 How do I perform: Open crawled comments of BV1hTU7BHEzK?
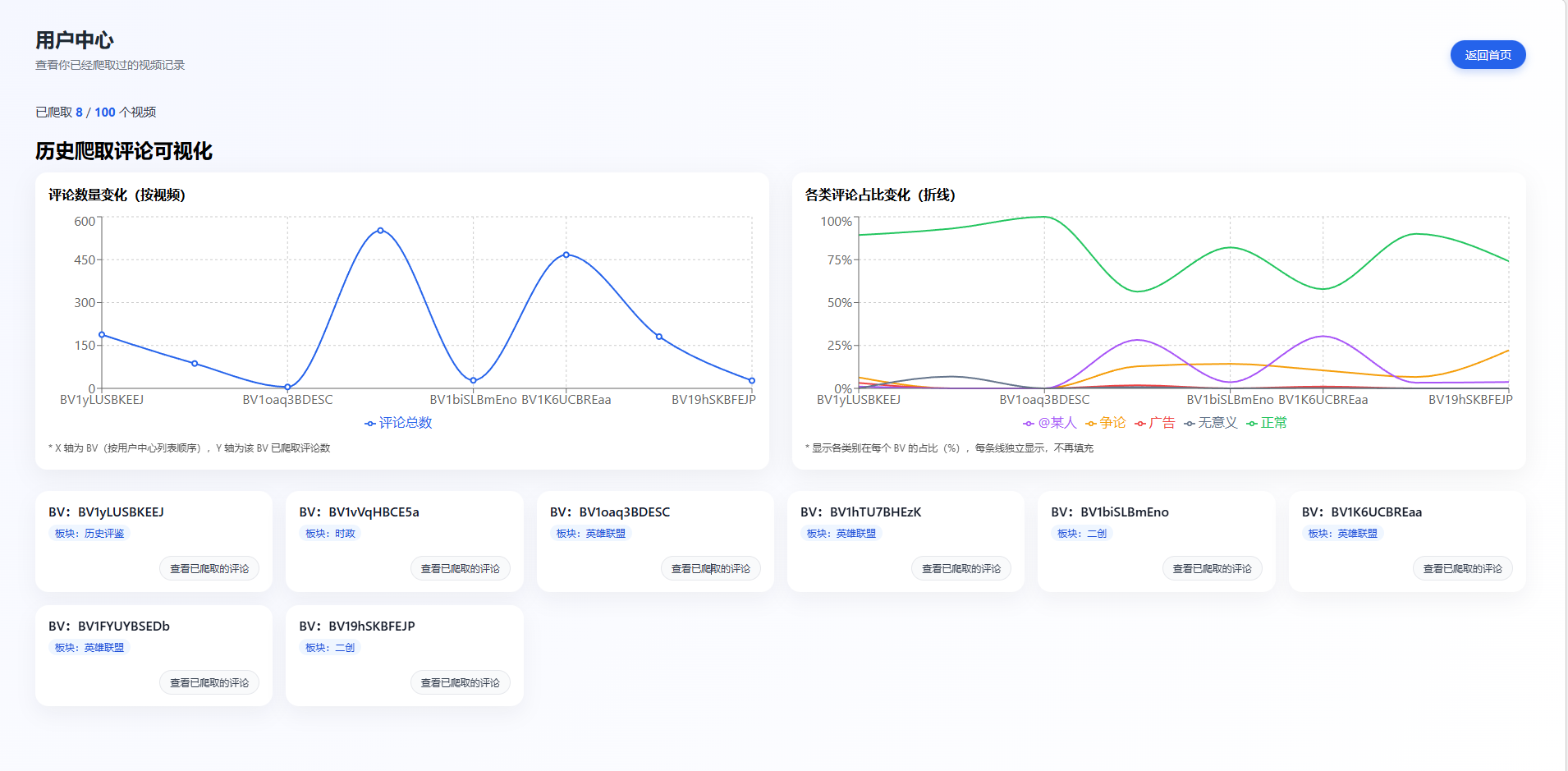coord(961,568)
